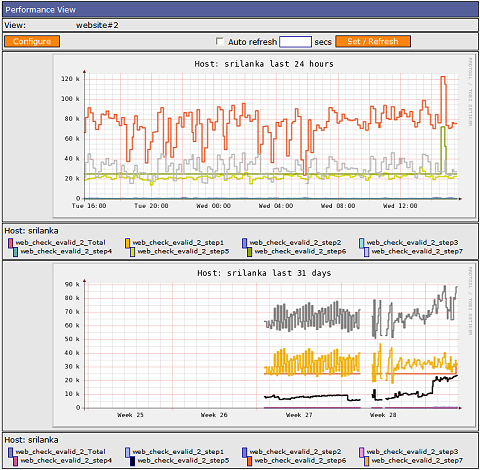Image resolution: width=480 pixels, height=470 pixels.
Task: Focus the Auto refresh seconds input field
Action: coord(295,42)
